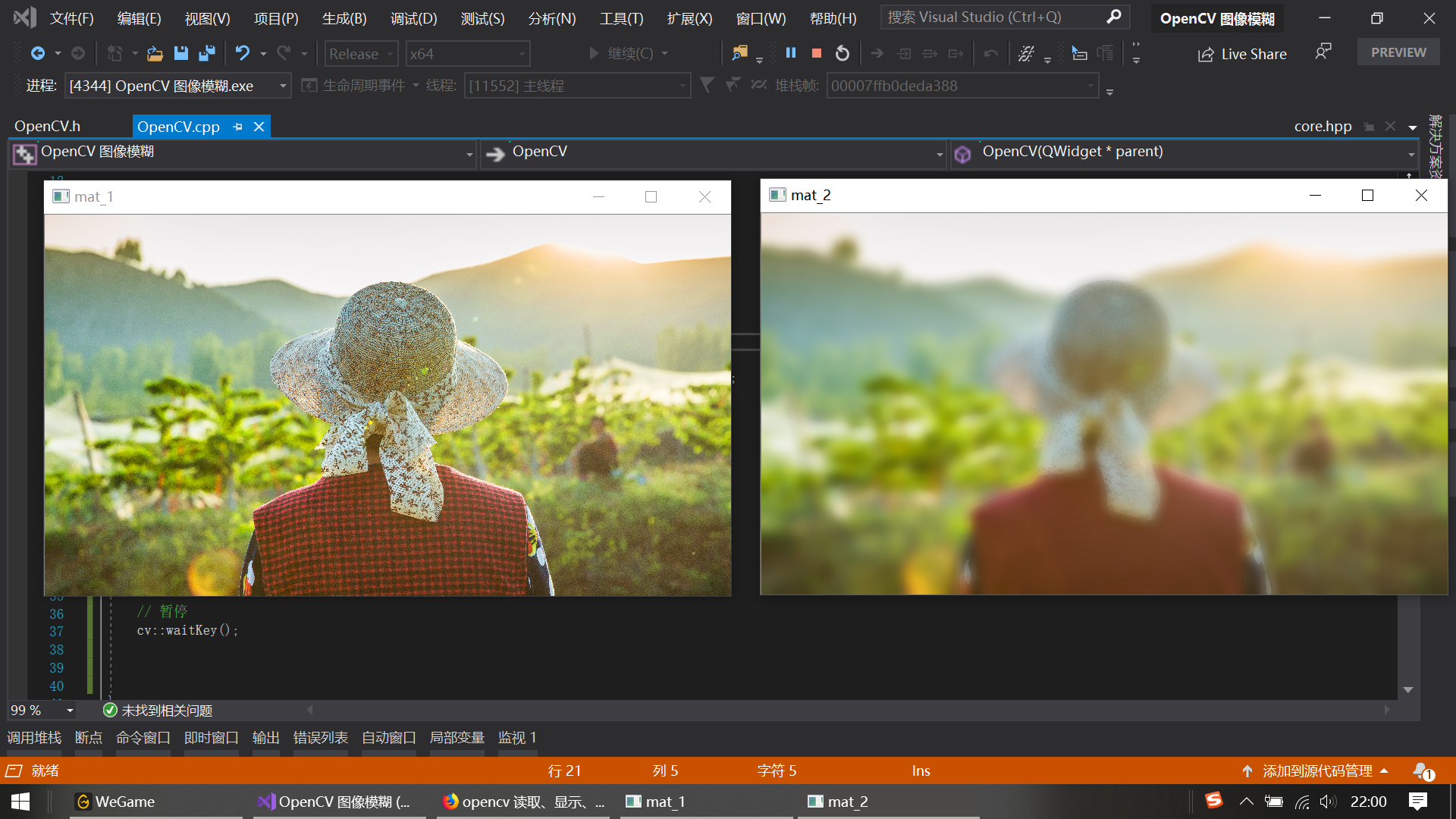Switch to the OpenCV.h tab
The width and height of the screenshot is (1456, 819).
coord(47,127)
